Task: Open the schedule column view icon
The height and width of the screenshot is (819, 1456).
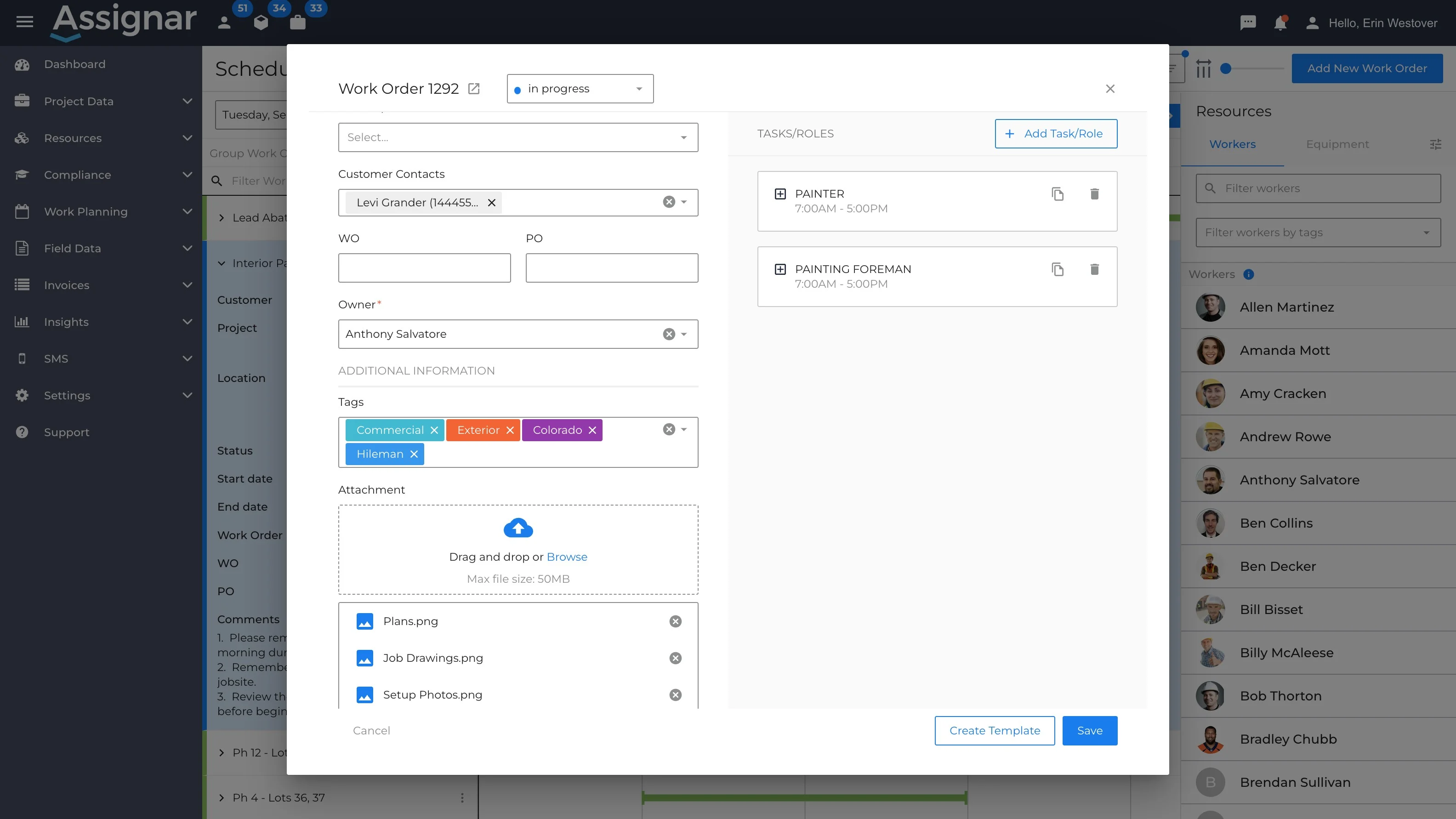Action: (x=1203, y=68)
